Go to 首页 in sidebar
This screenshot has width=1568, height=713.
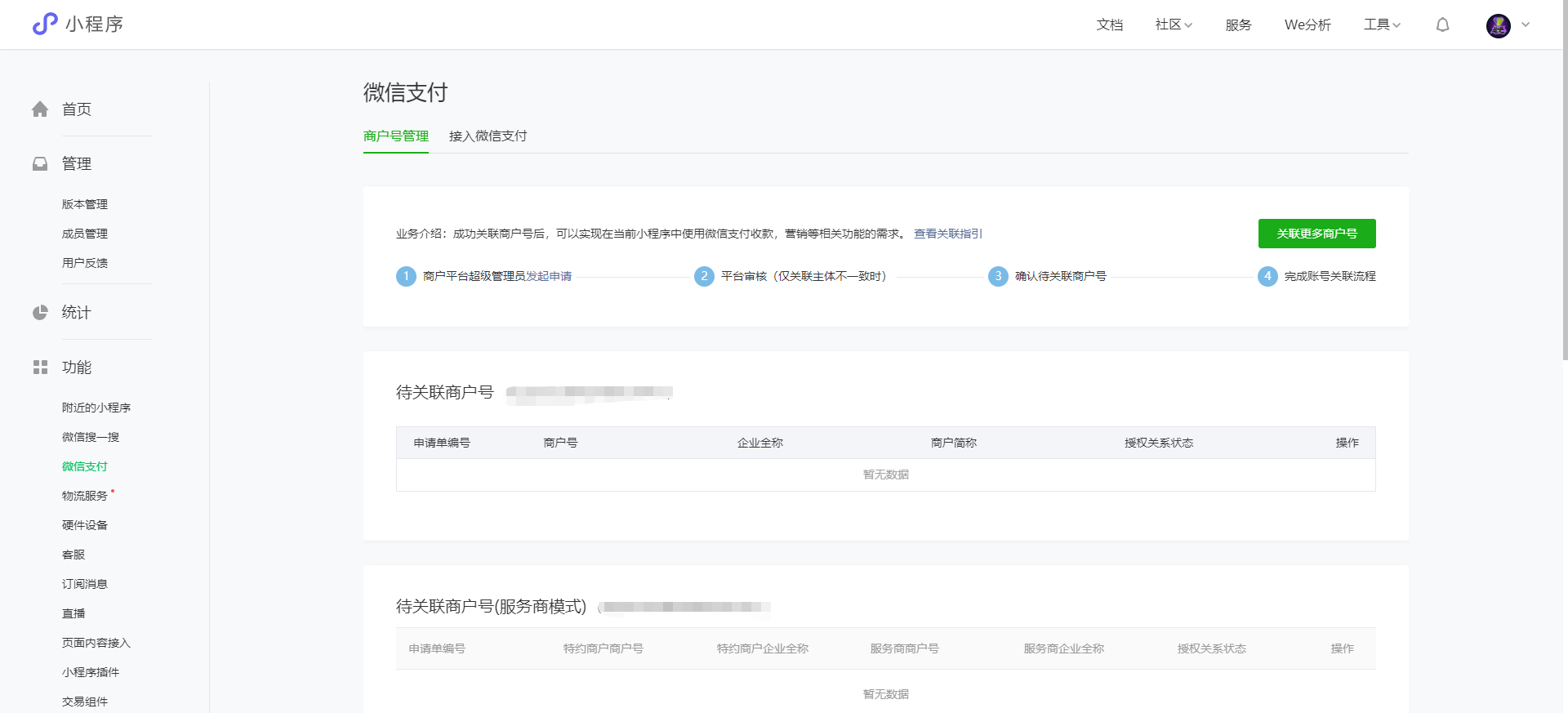tap(77, 109)
